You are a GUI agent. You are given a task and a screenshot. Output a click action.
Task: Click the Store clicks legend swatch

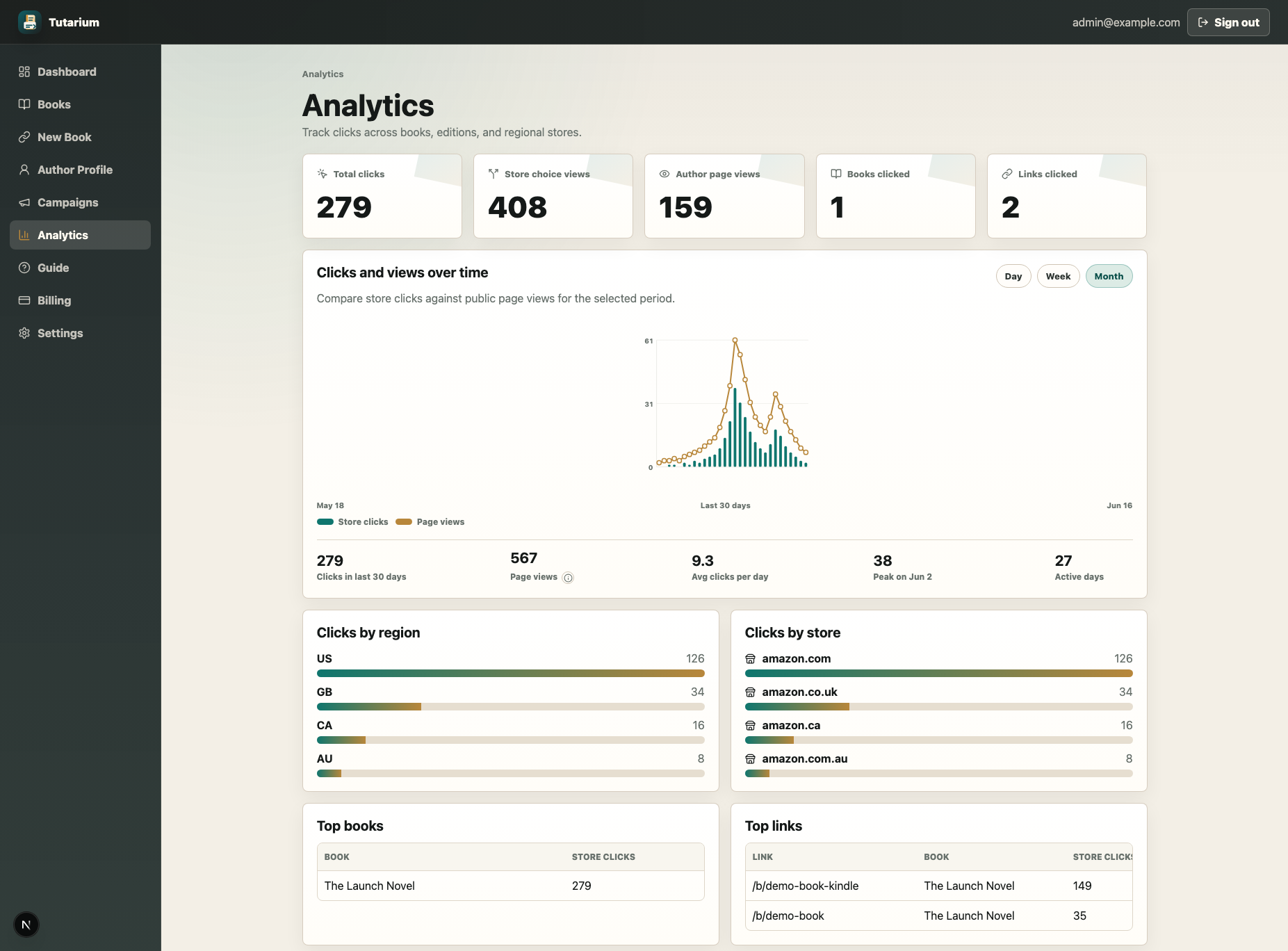(x=325, y=522)
